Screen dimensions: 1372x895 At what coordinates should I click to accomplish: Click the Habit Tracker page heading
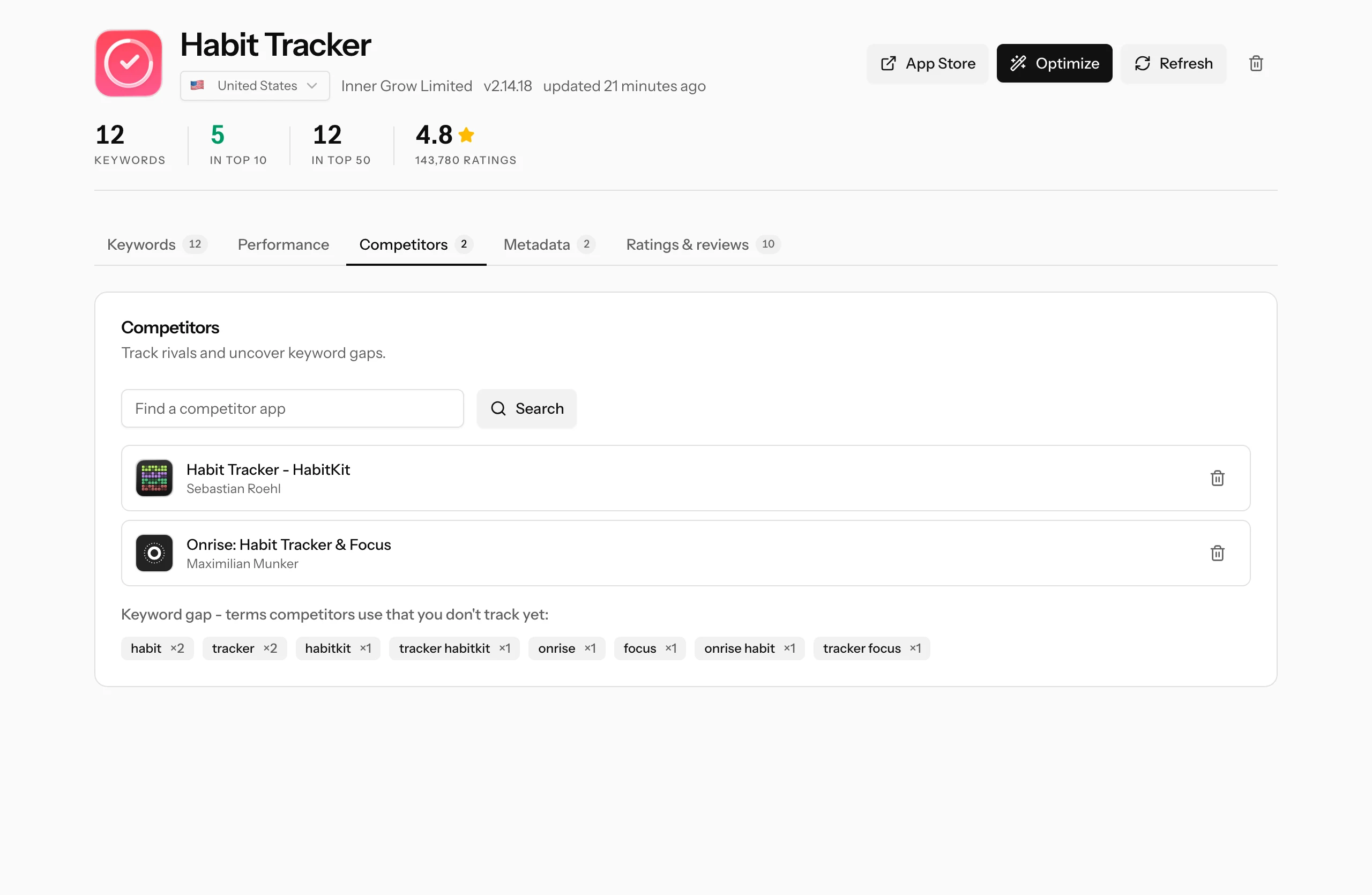[275, 45]
